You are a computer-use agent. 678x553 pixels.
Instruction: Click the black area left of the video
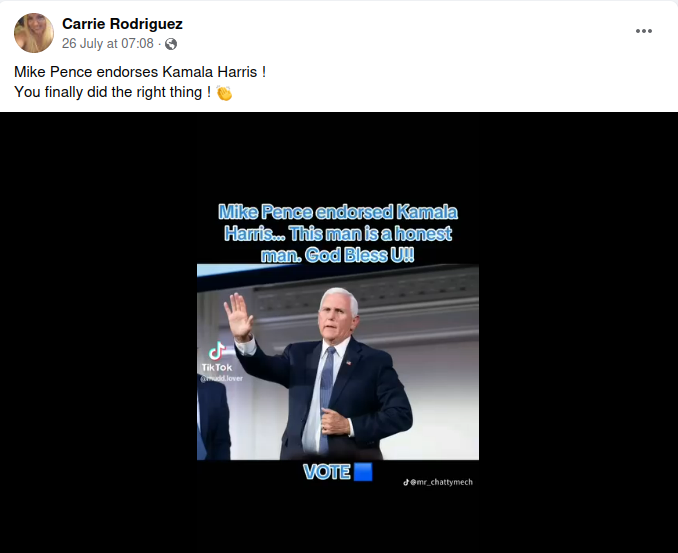99,332
